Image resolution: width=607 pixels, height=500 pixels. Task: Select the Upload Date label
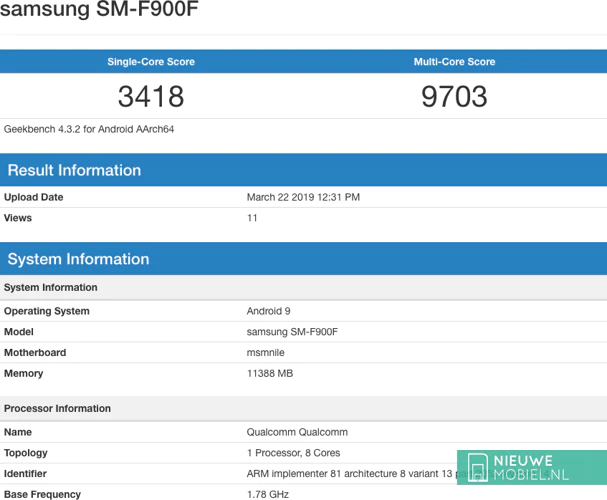34,197
